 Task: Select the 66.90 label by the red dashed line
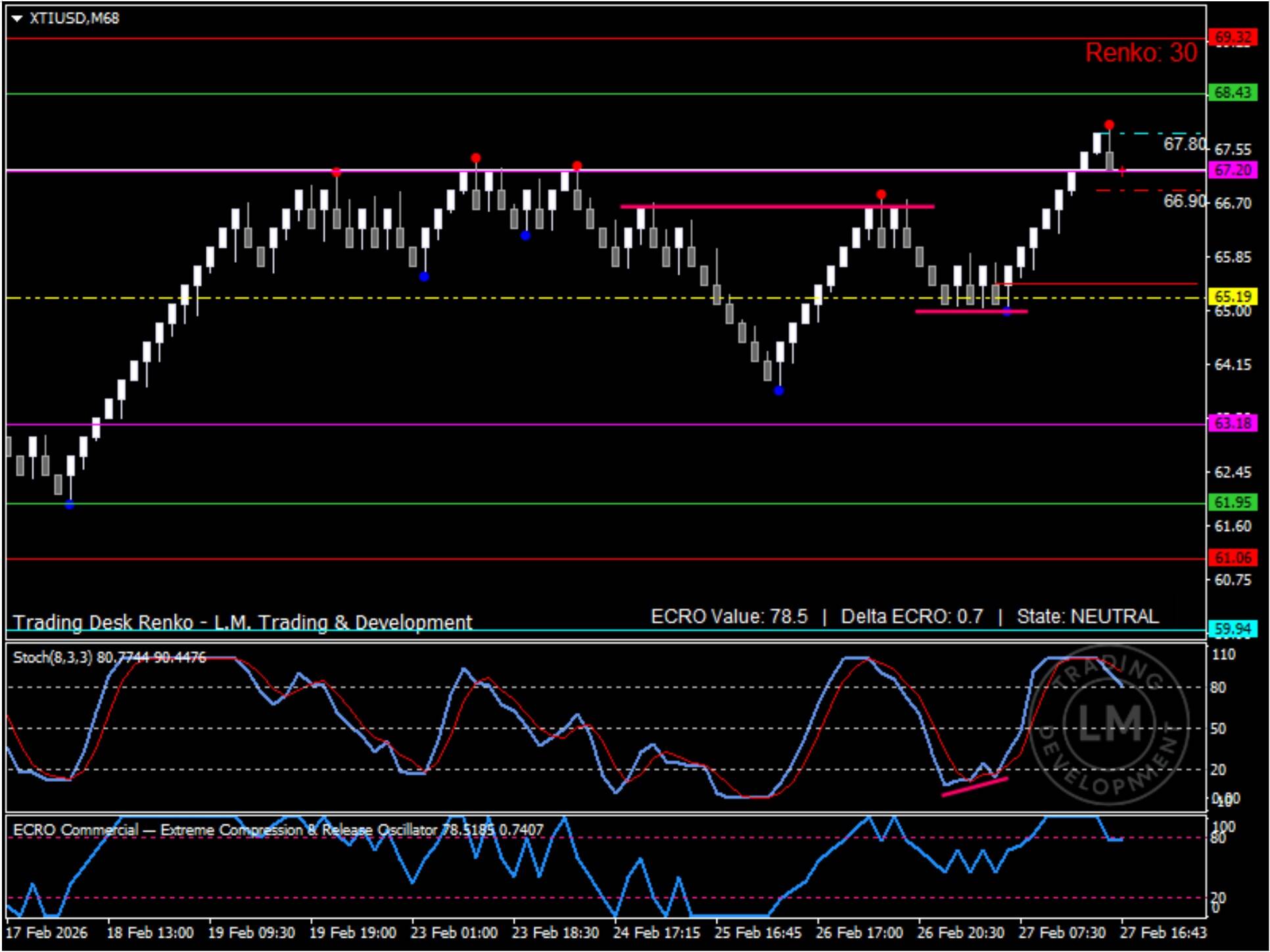click(x=1185, y=201)
